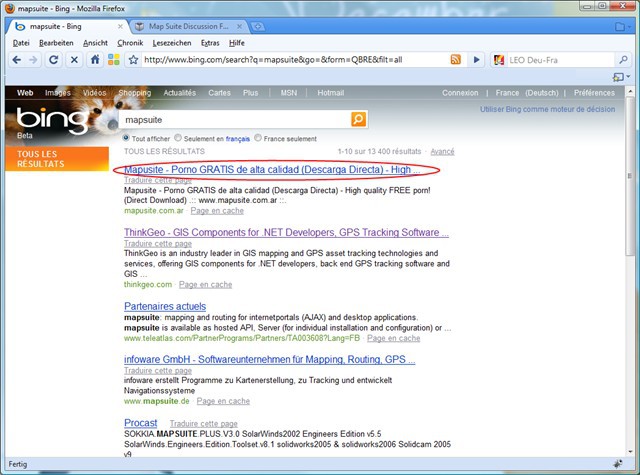Go back with the back arrow

click(16, 60)
